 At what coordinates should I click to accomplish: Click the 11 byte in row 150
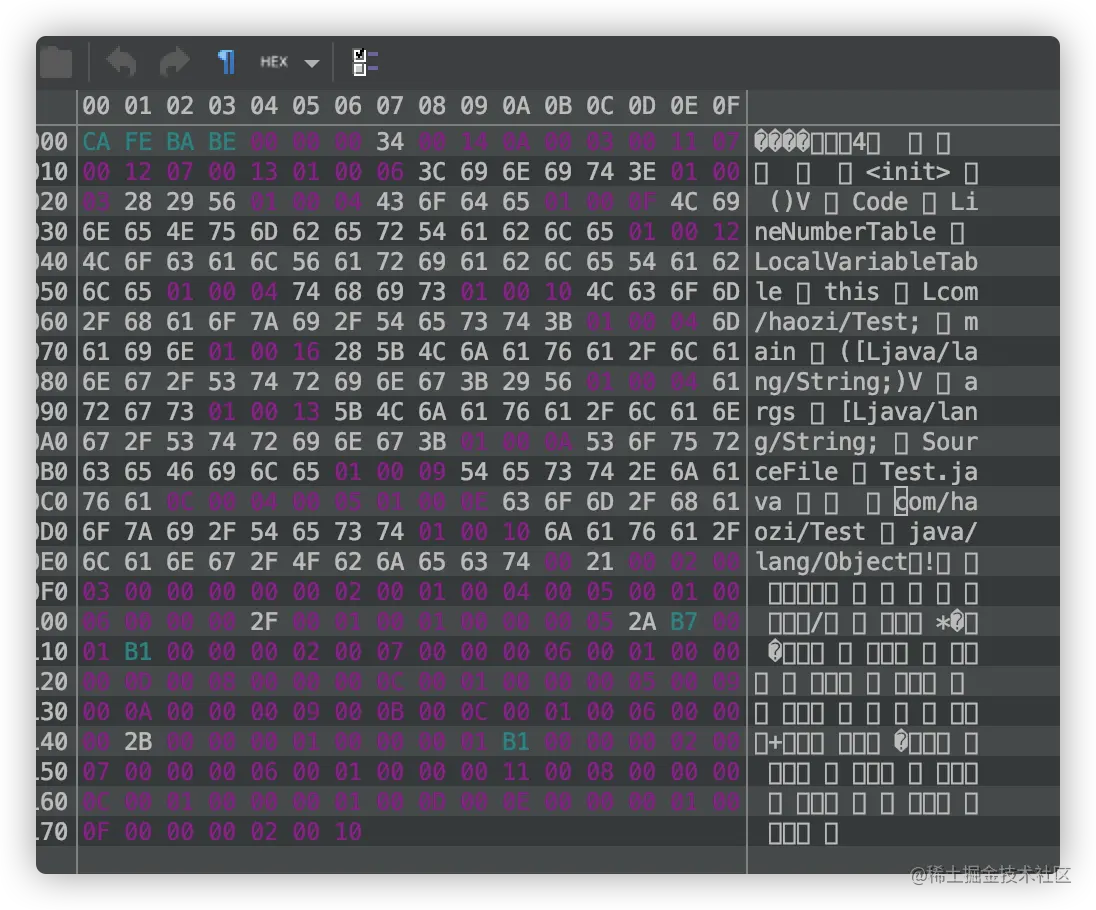tap(516, 772)
